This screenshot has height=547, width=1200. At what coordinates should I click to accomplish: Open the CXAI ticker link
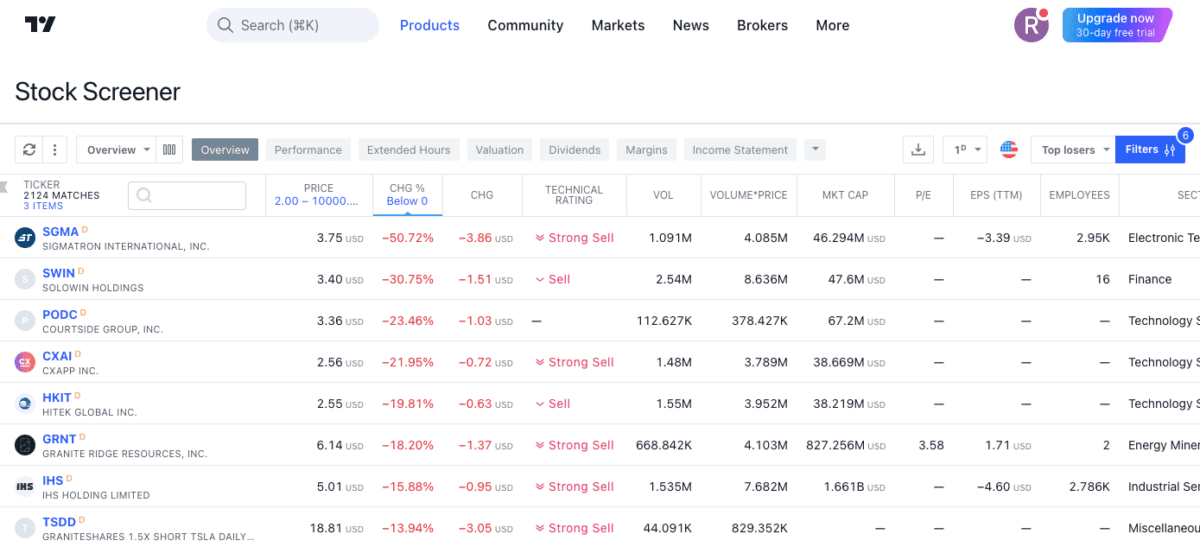point(57,356)
